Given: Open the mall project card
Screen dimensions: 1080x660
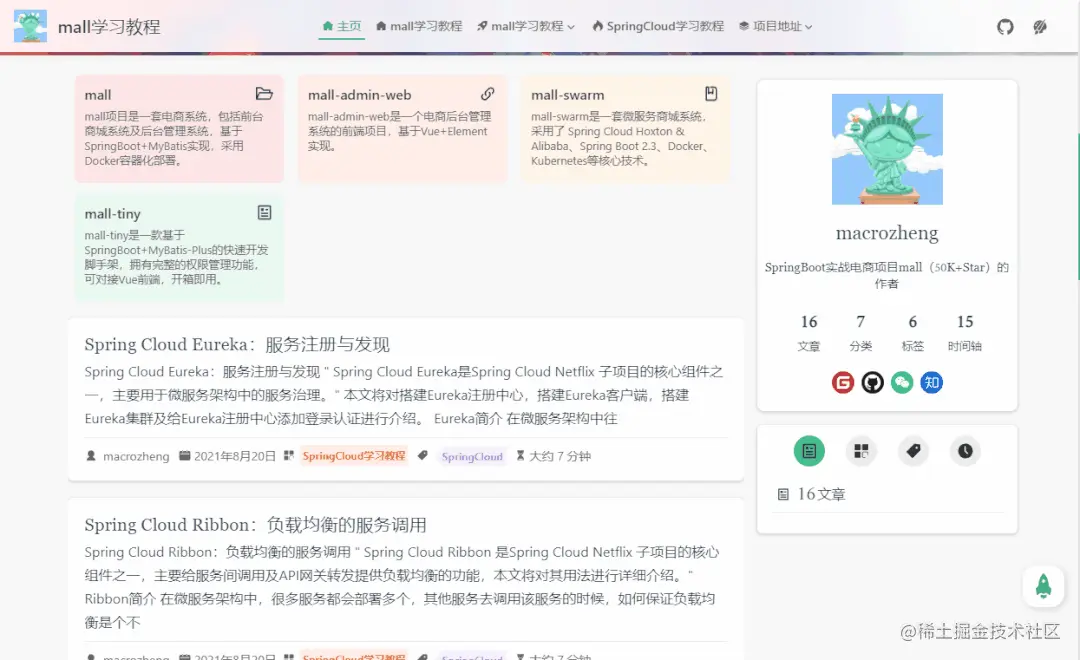Looking at the screenshot, I should (179, 129).
